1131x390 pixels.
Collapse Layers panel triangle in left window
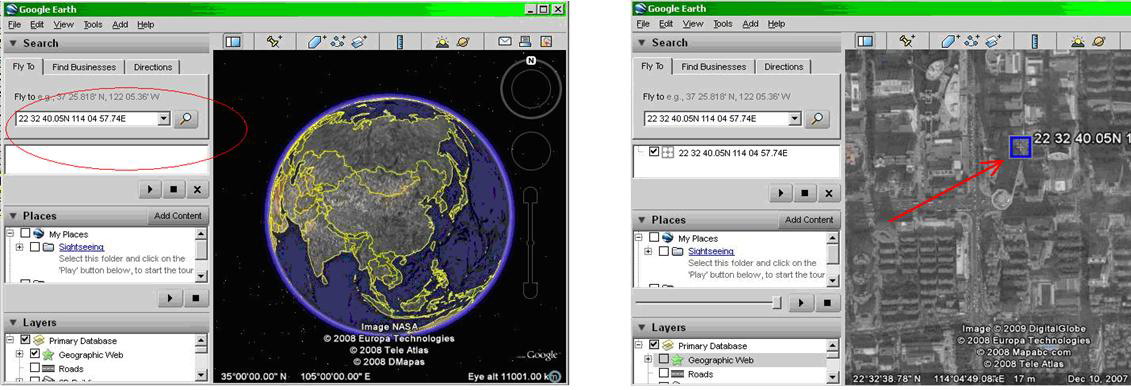(13, 323)
